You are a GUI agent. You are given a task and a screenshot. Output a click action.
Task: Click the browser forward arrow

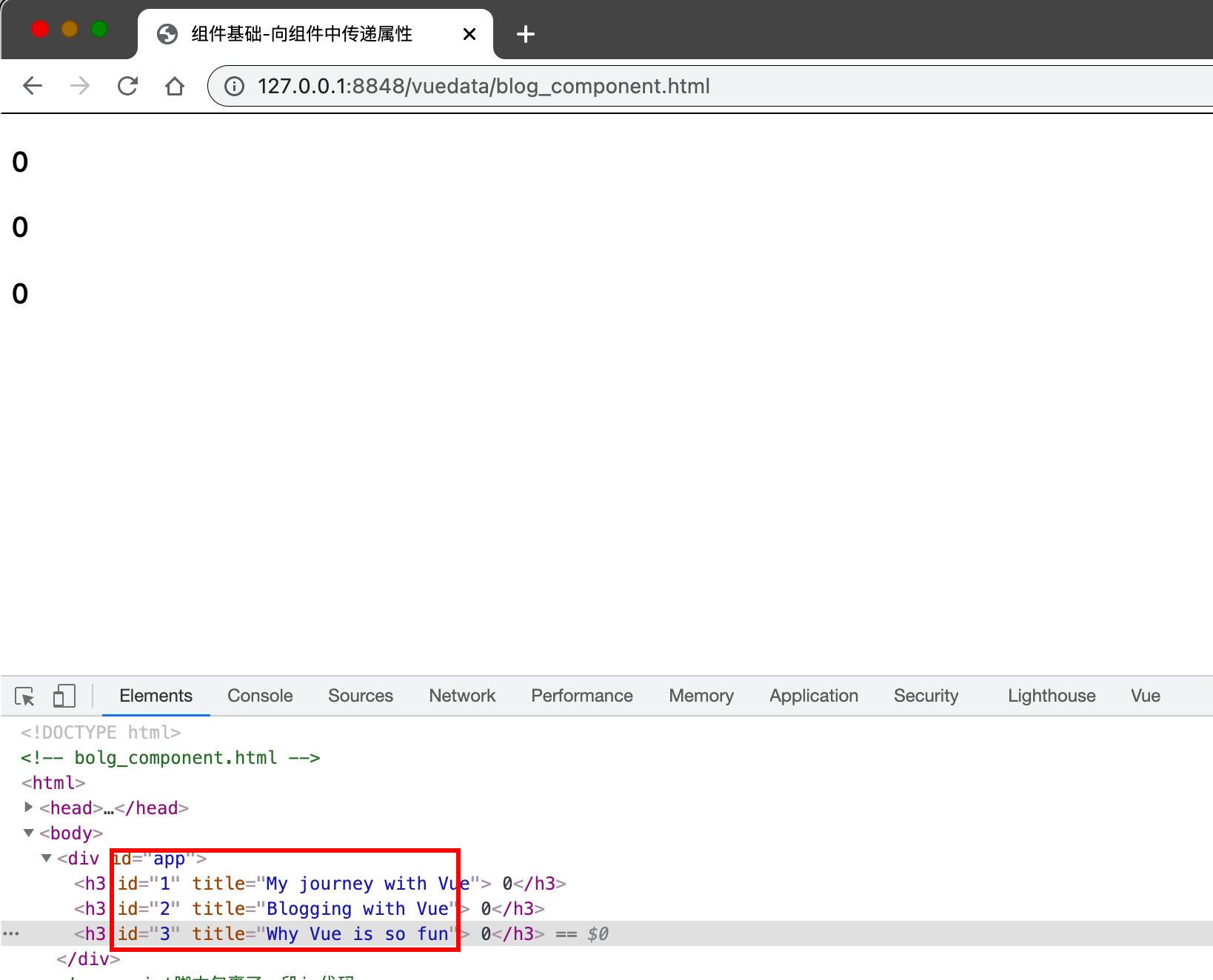coord(80,86)
